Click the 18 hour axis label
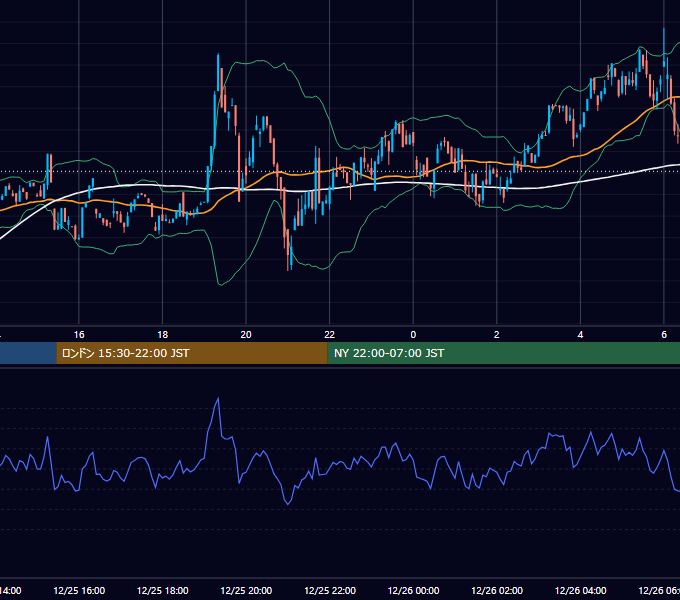680x600 pixels. tap(162, 335)
